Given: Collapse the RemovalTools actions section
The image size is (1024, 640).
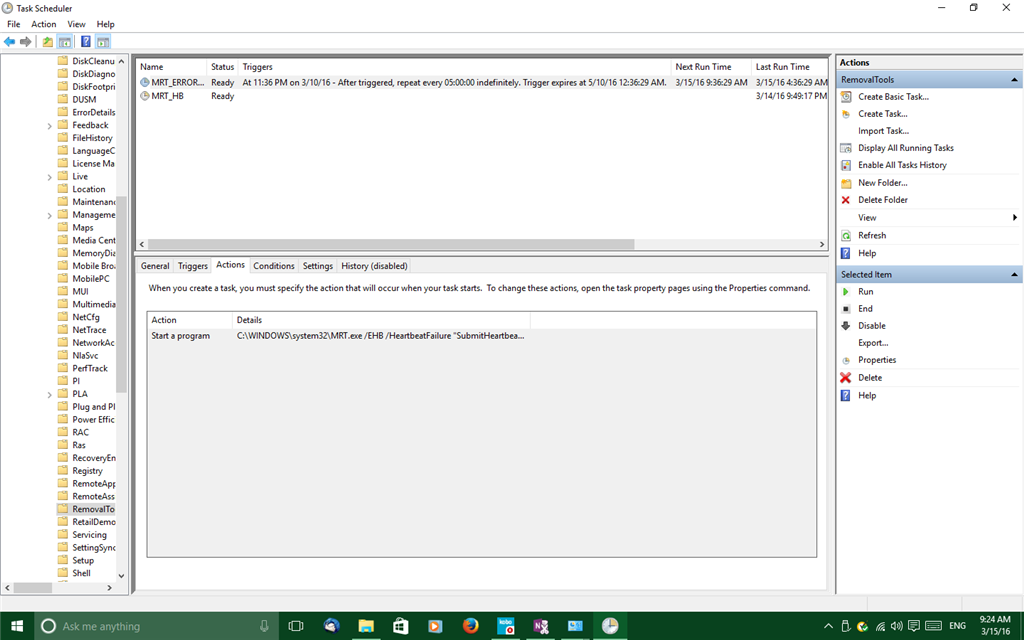Looking at the screenshot, I should [x=1014, y=80].
